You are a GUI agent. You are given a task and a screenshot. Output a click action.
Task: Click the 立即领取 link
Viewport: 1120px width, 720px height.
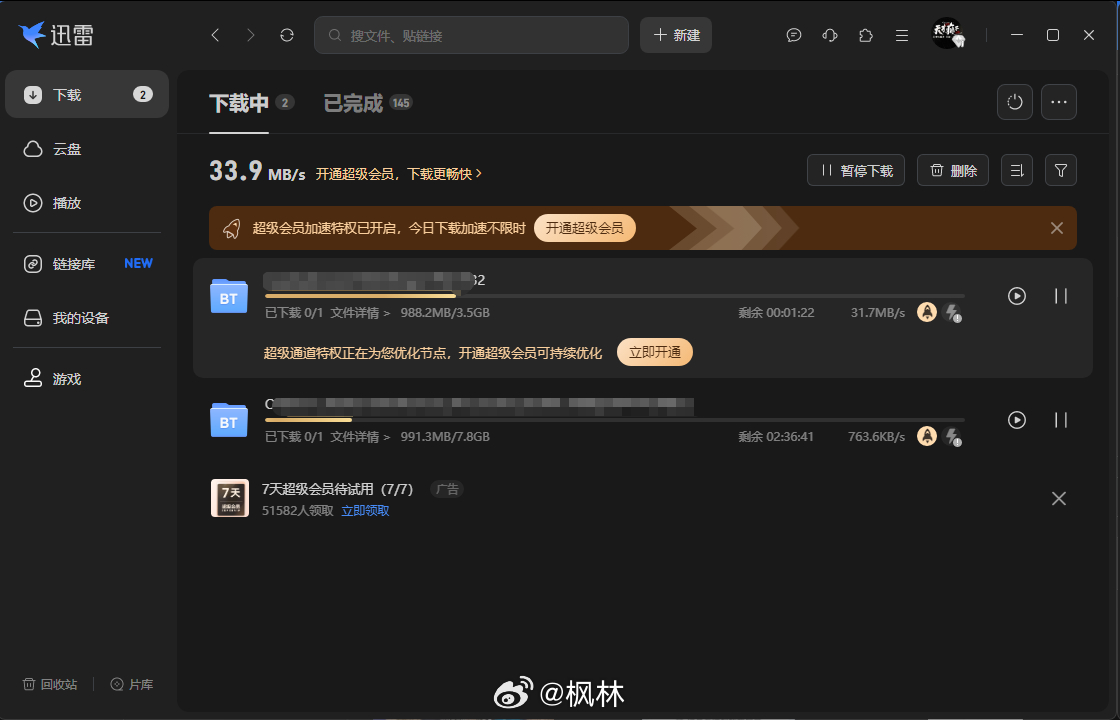[365, 511]
